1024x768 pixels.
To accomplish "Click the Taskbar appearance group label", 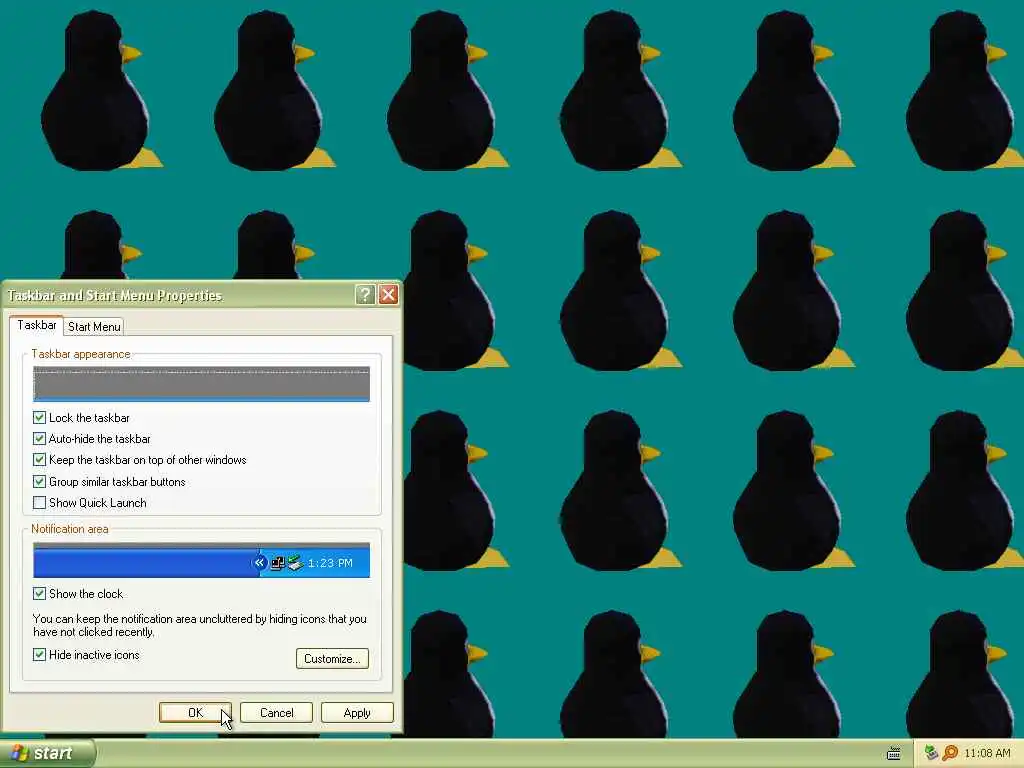I will [x=81, y=354].
